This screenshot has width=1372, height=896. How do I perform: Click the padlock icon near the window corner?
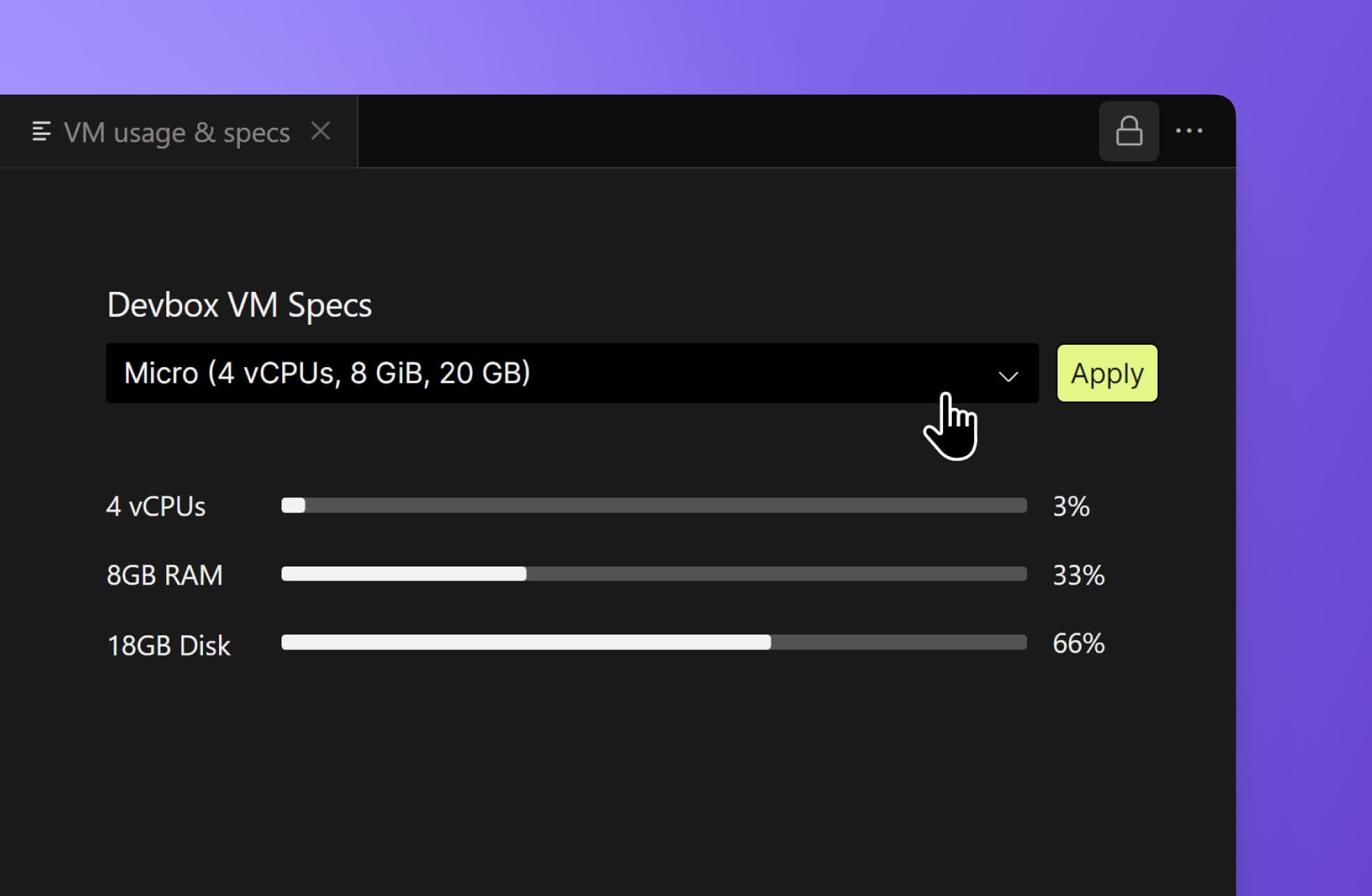1129,131
